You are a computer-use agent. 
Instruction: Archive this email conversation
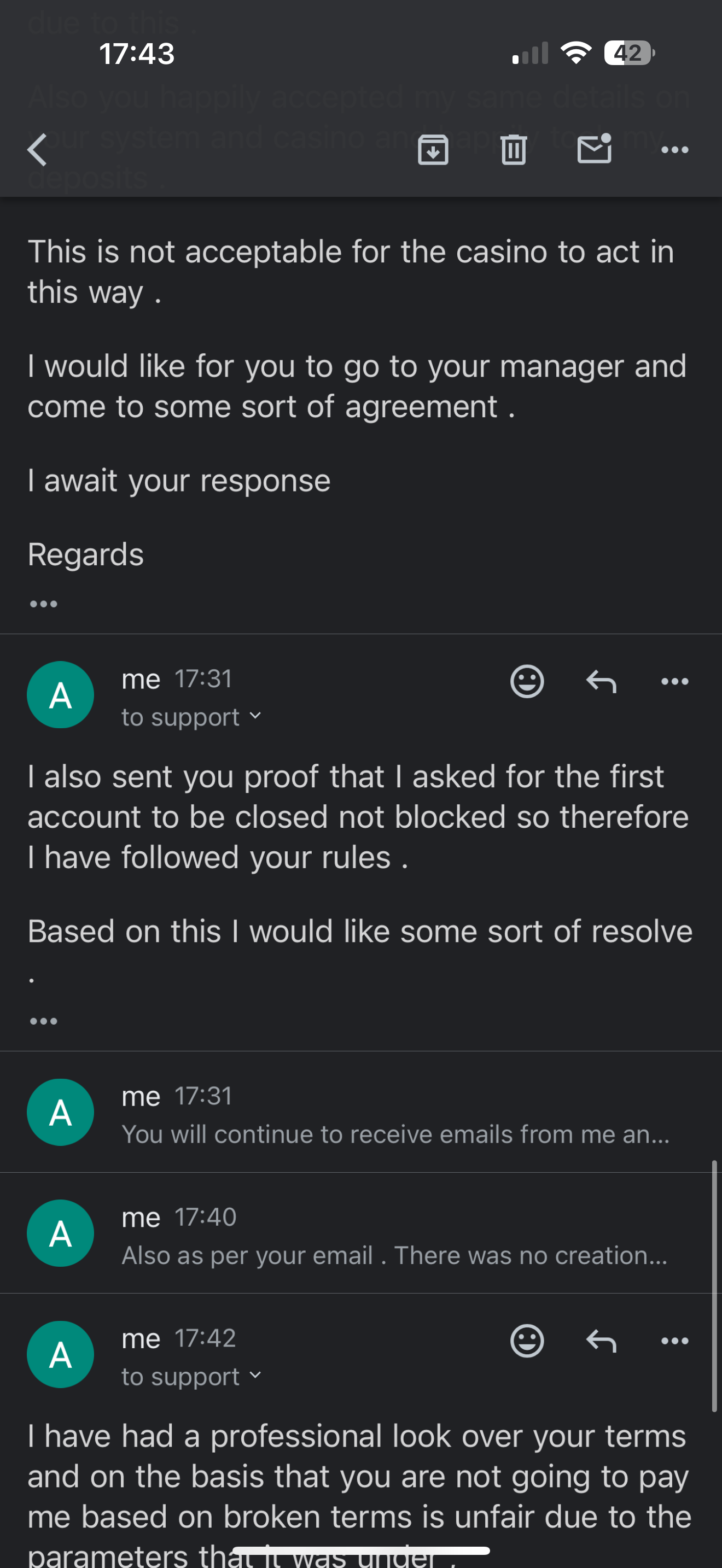click(x=433, y=150)
